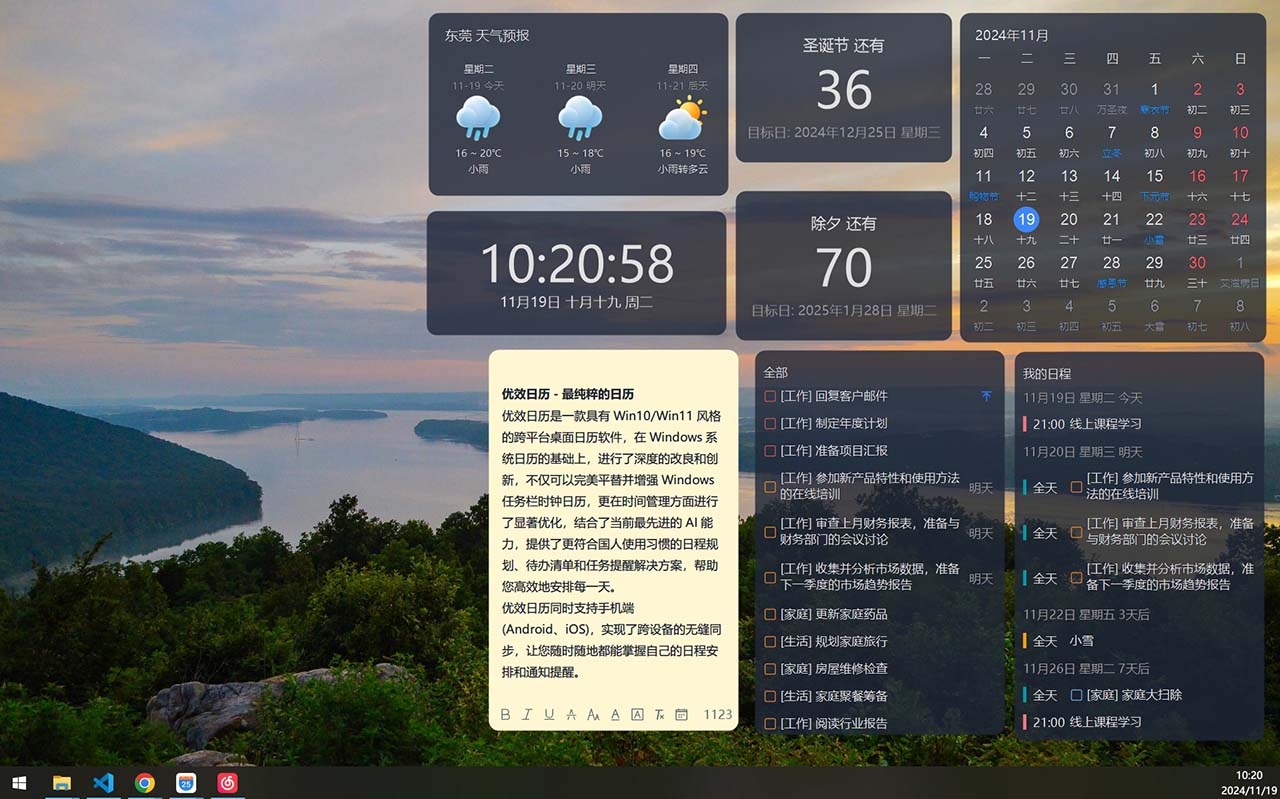Toggle bold formatting in the sticky note
This screenshot has width=1280, height=799.
point(505,715)
